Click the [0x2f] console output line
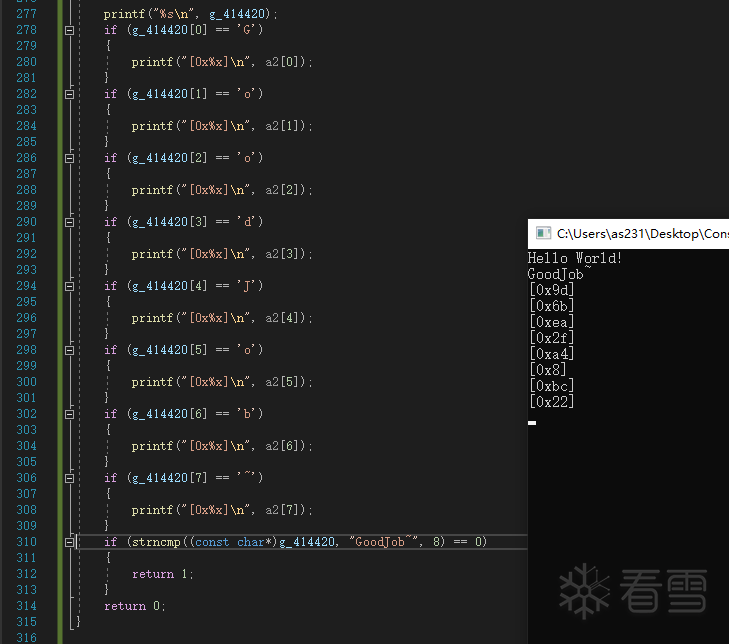This screenshot has height=644, width=729. (x=551, y=338)
